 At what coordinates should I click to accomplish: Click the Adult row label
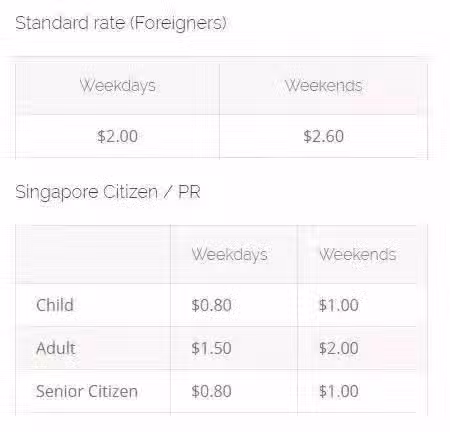(x=56, y=348)
